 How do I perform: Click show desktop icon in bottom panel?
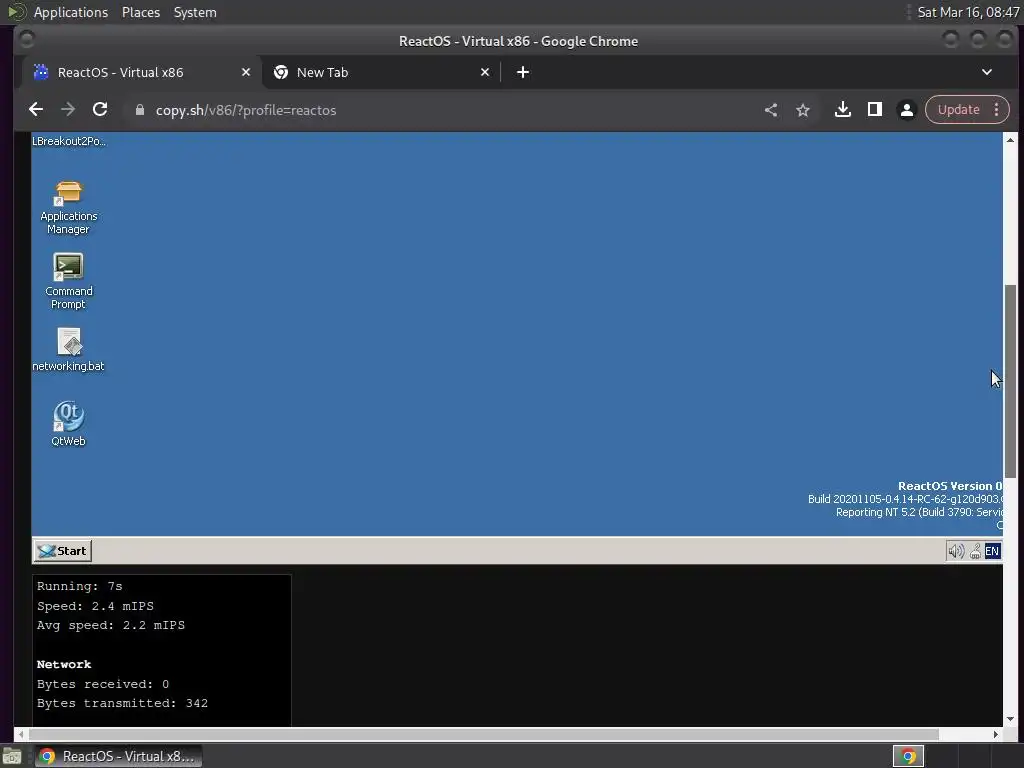click(12, 757)
